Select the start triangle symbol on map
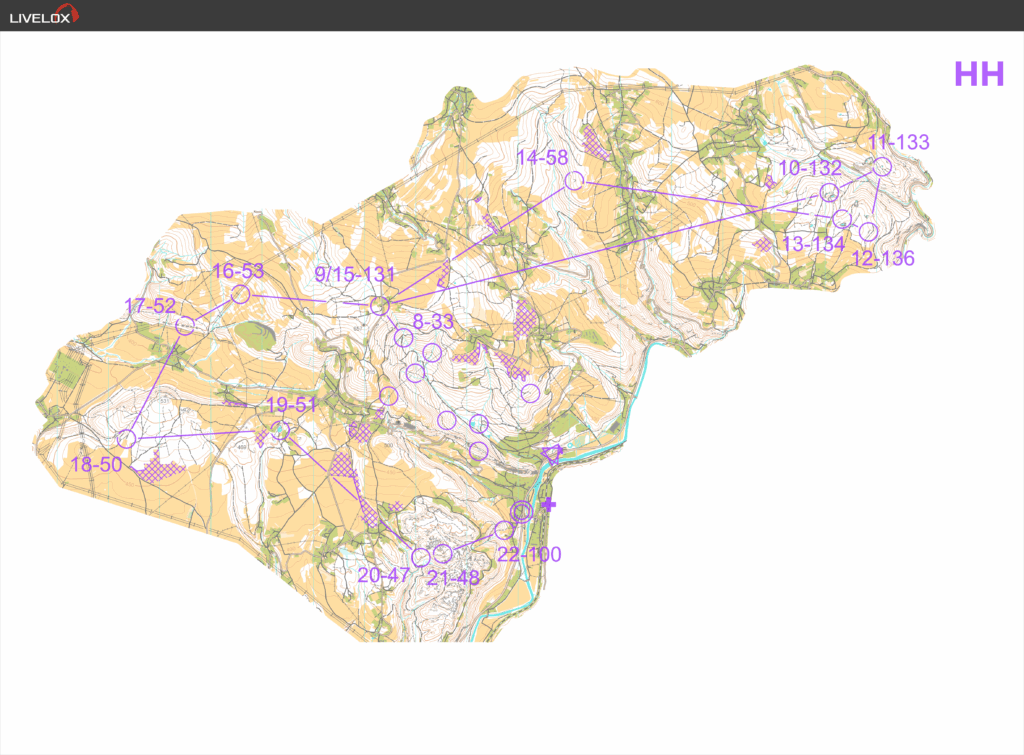The width and height of the screenshot is (1024, 755). pos(551,454)
